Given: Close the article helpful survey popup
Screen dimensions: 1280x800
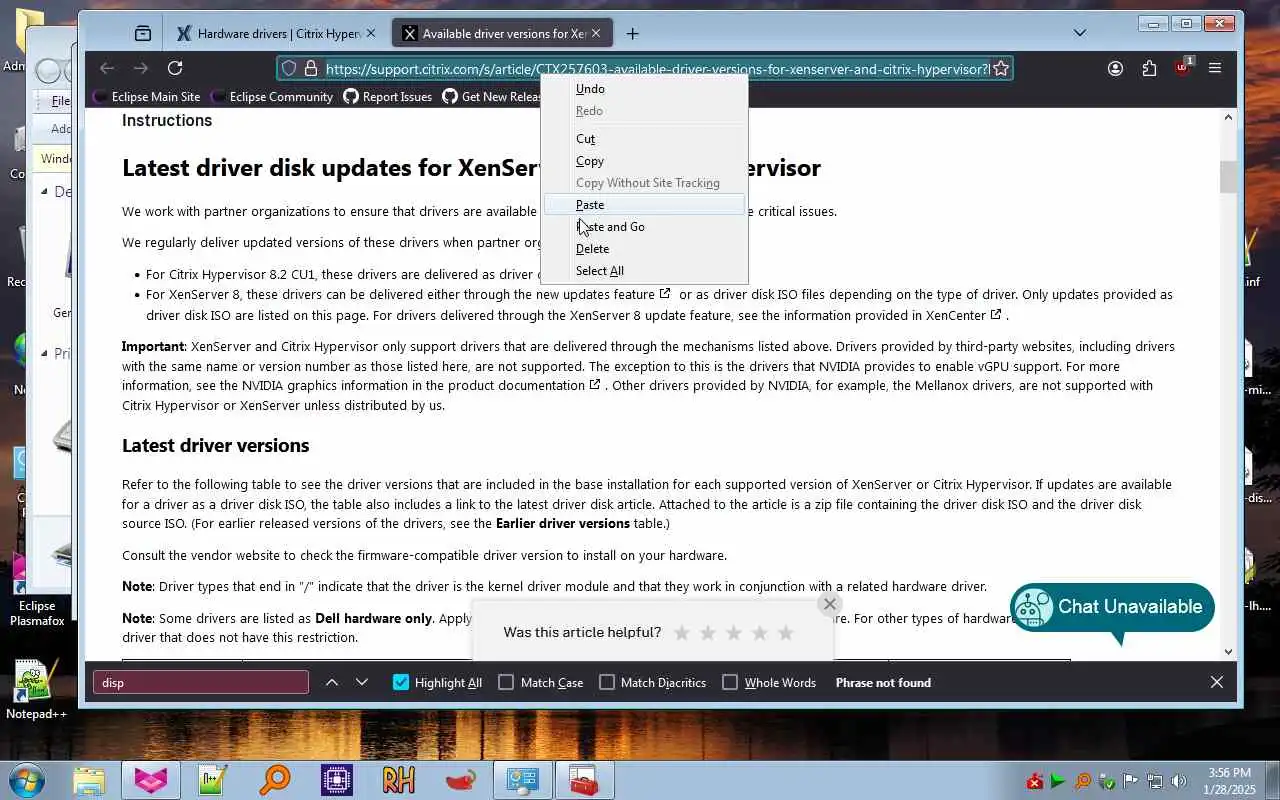Looking at the screenshot, I should click(x=829, y=604).
